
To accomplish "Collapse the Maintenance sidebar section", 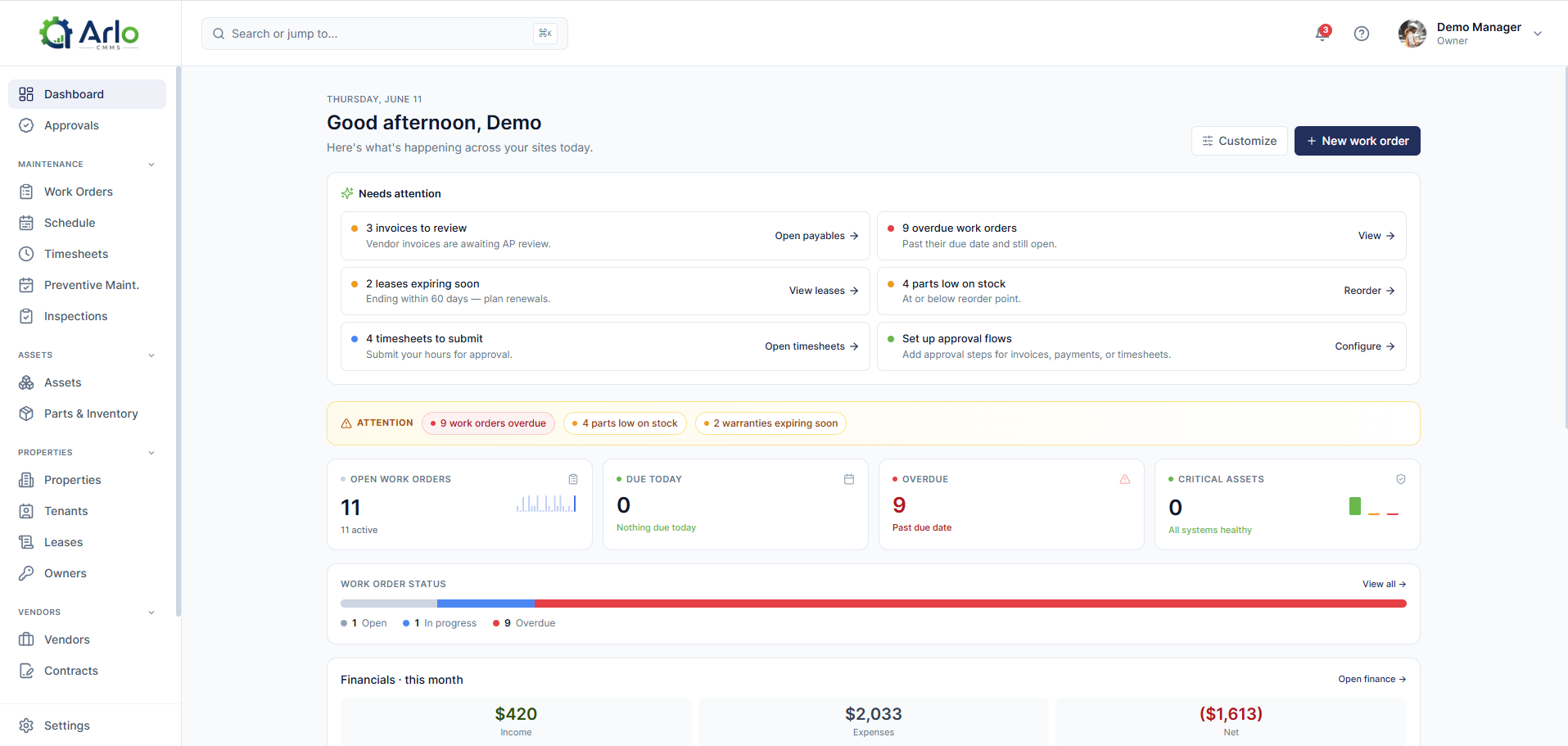I will click(x=151, y=165).
